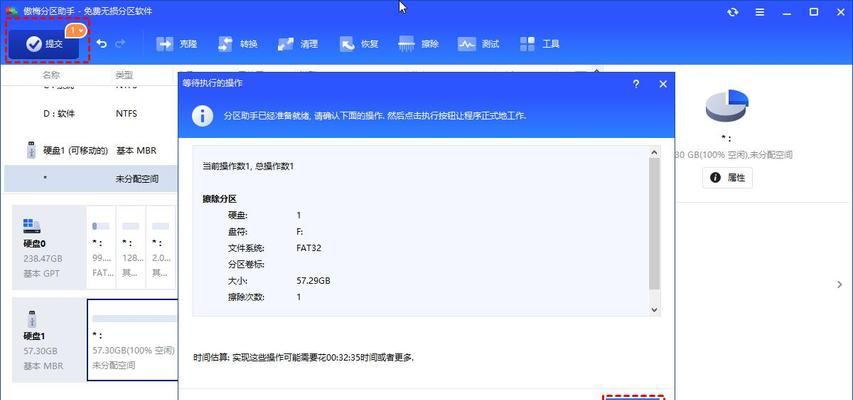
Task: Click the 57.29GB size value
Action: (x=313, y=280)
